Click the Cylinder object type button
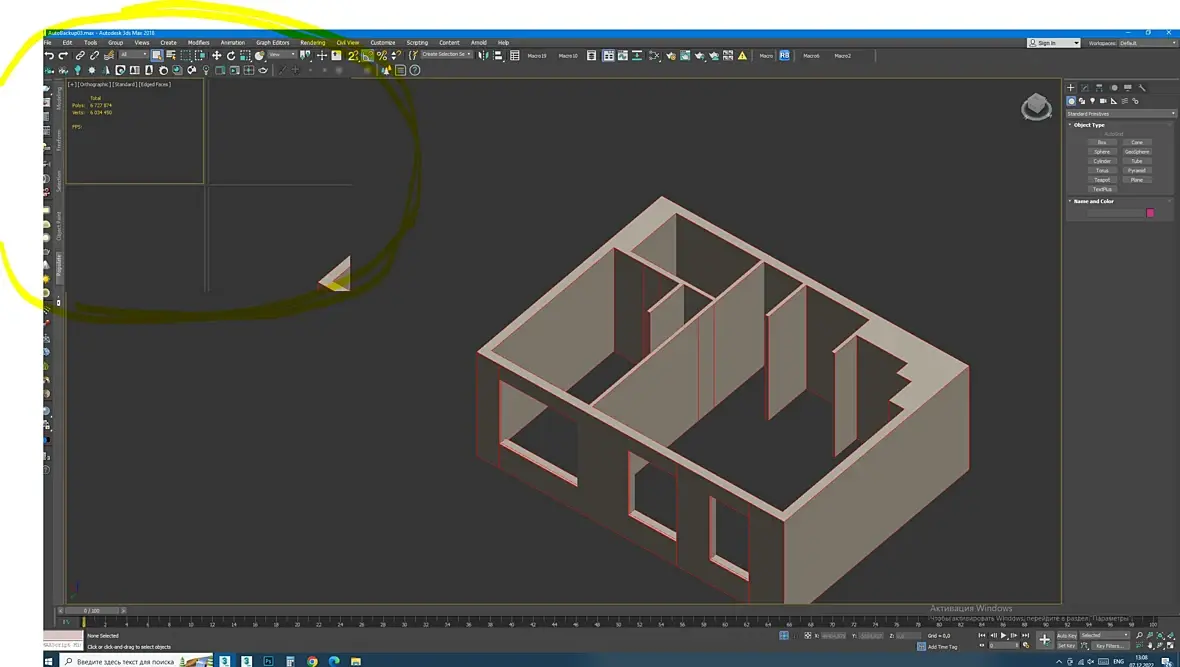The height and width of the screenshot is (667, 1180). pyautogui.click(x=1102, y=161)
